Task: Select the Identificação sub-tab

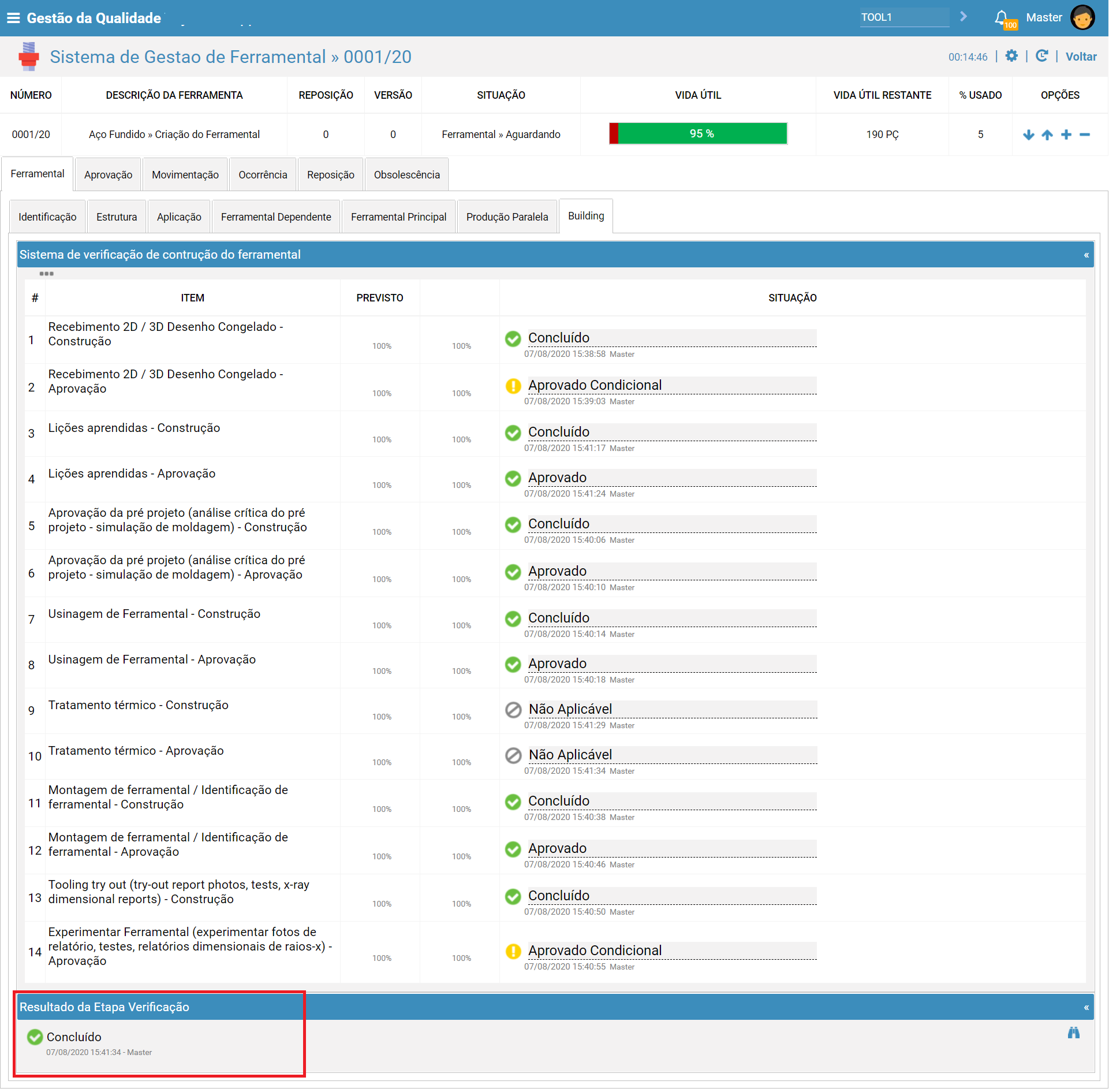Action: point(47,217)
